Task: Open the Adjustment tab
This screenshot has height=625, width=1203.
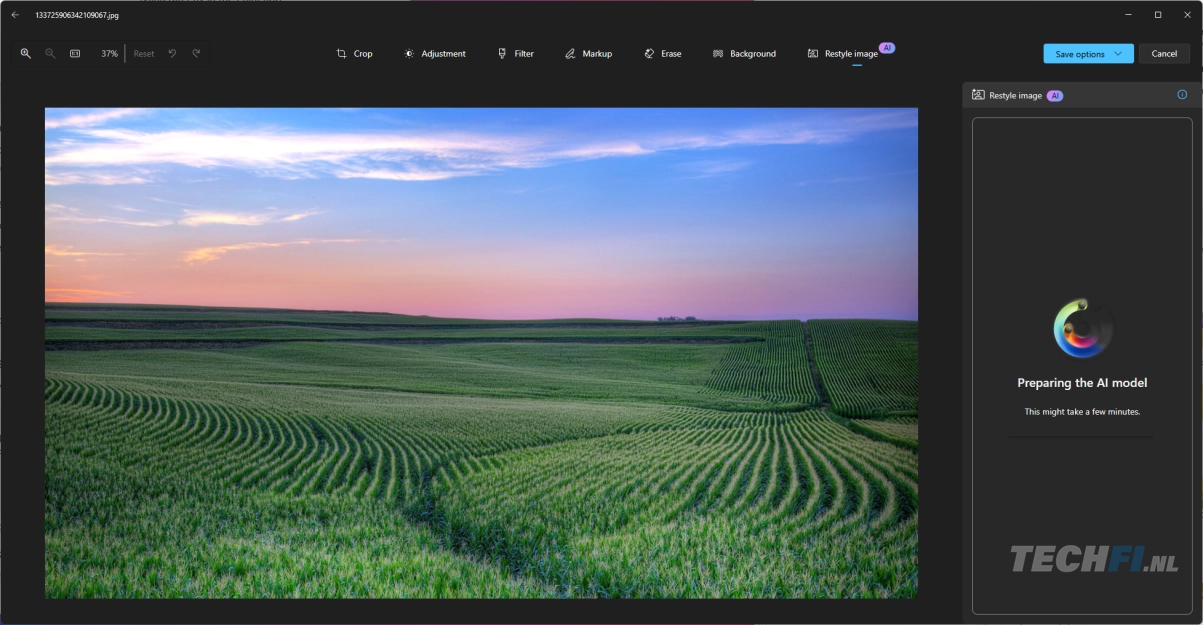Action: coord(435,54)
